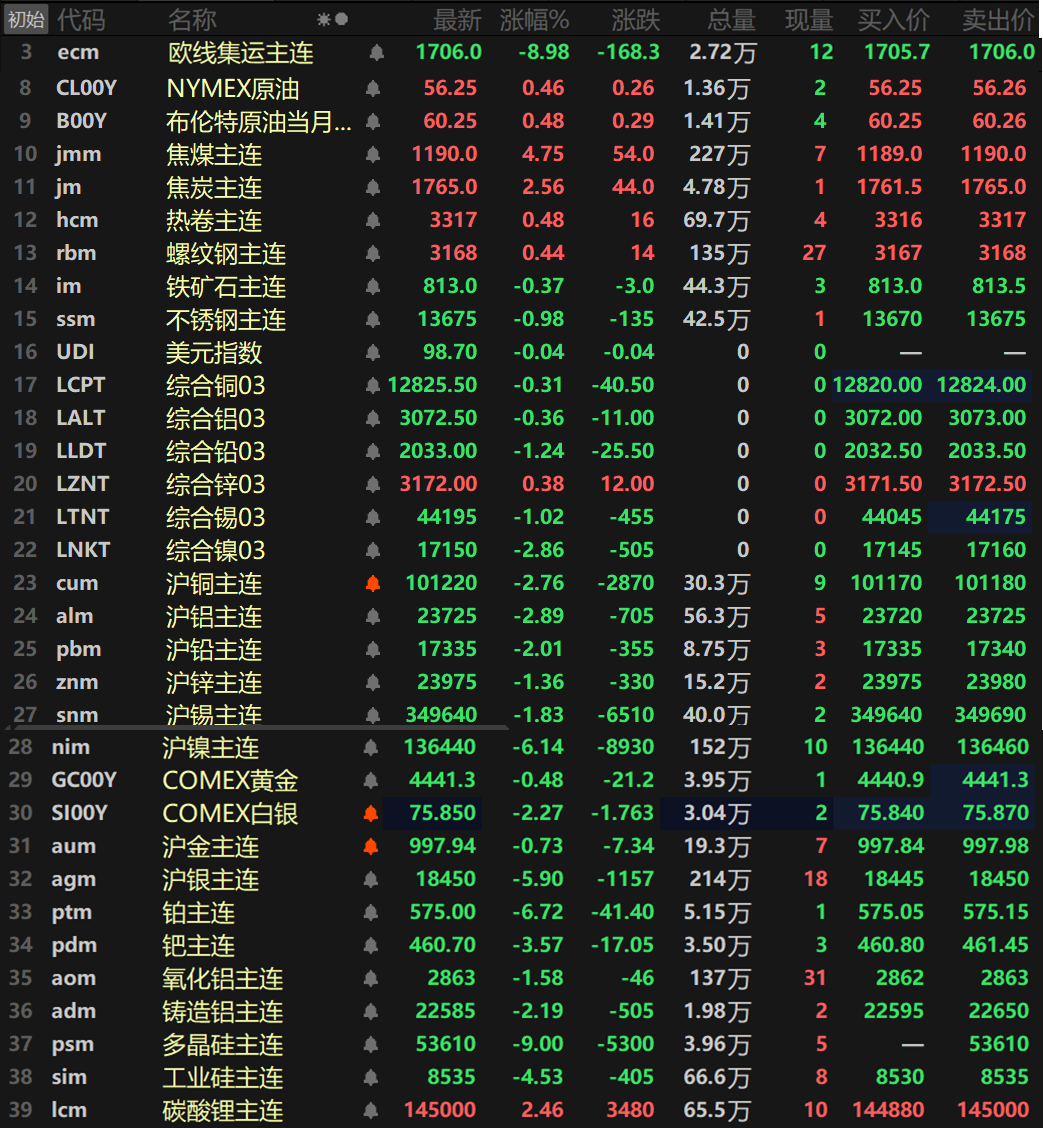Select the 初始 tab in header
This screenshot has height=1128, width=1043.
click(x=25, y=19)
